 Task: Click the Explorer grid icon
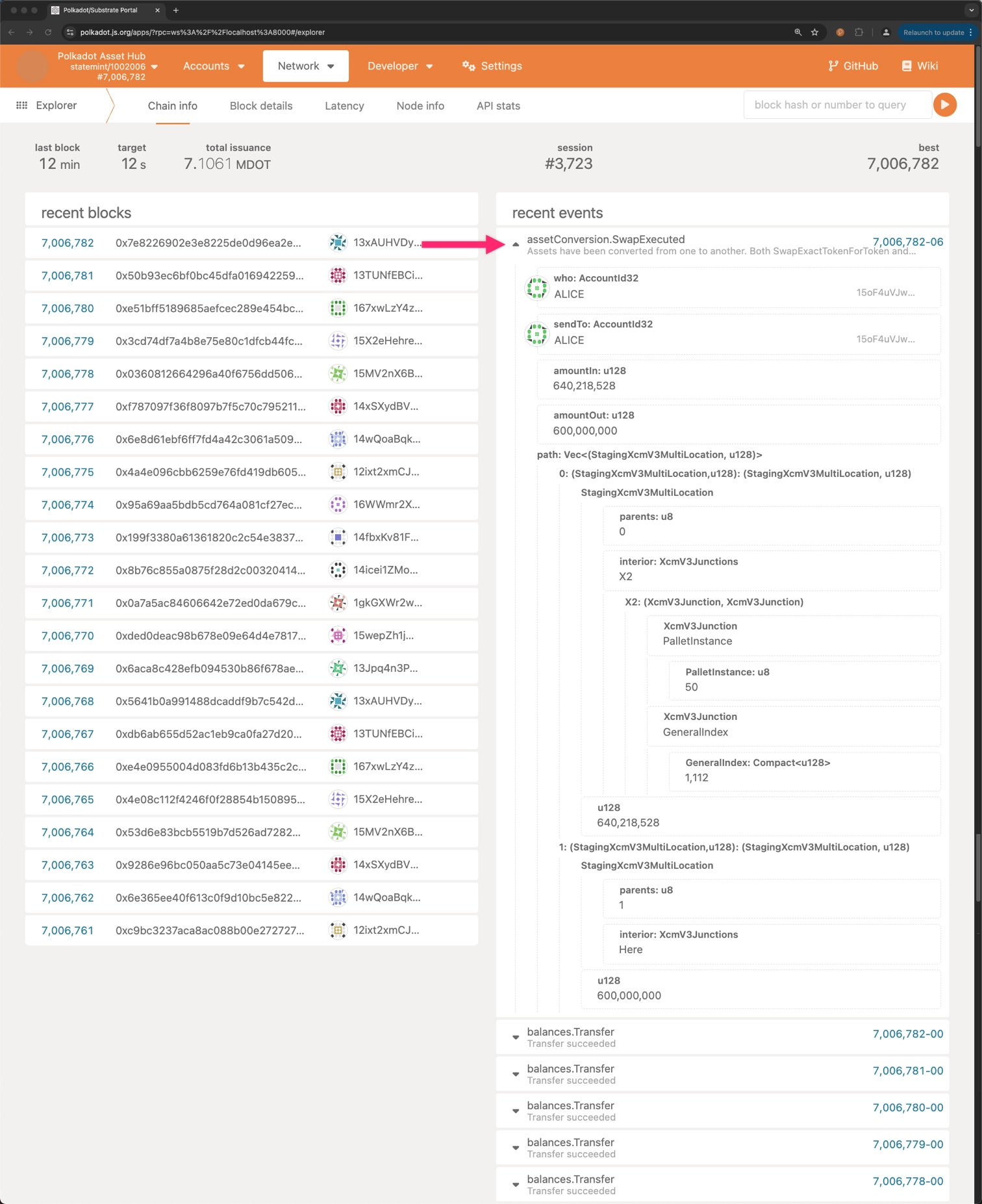click(x=21, y=105)
